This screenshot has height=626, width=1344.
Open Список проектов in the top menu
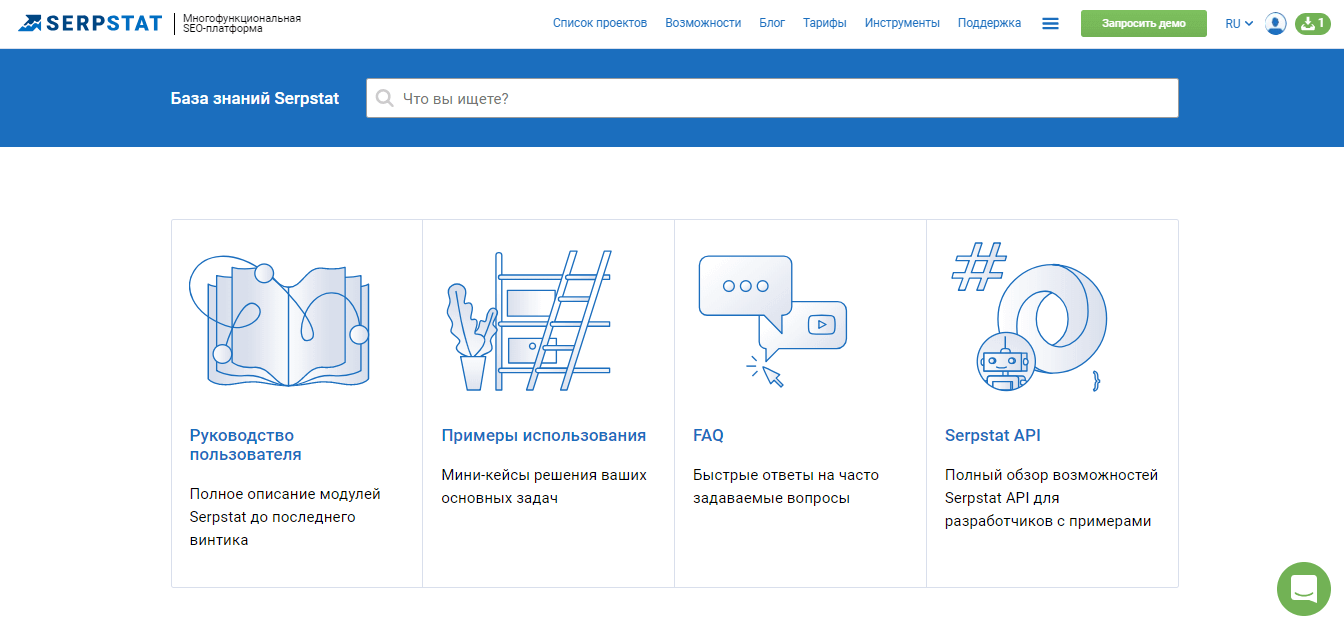(600, 23)
